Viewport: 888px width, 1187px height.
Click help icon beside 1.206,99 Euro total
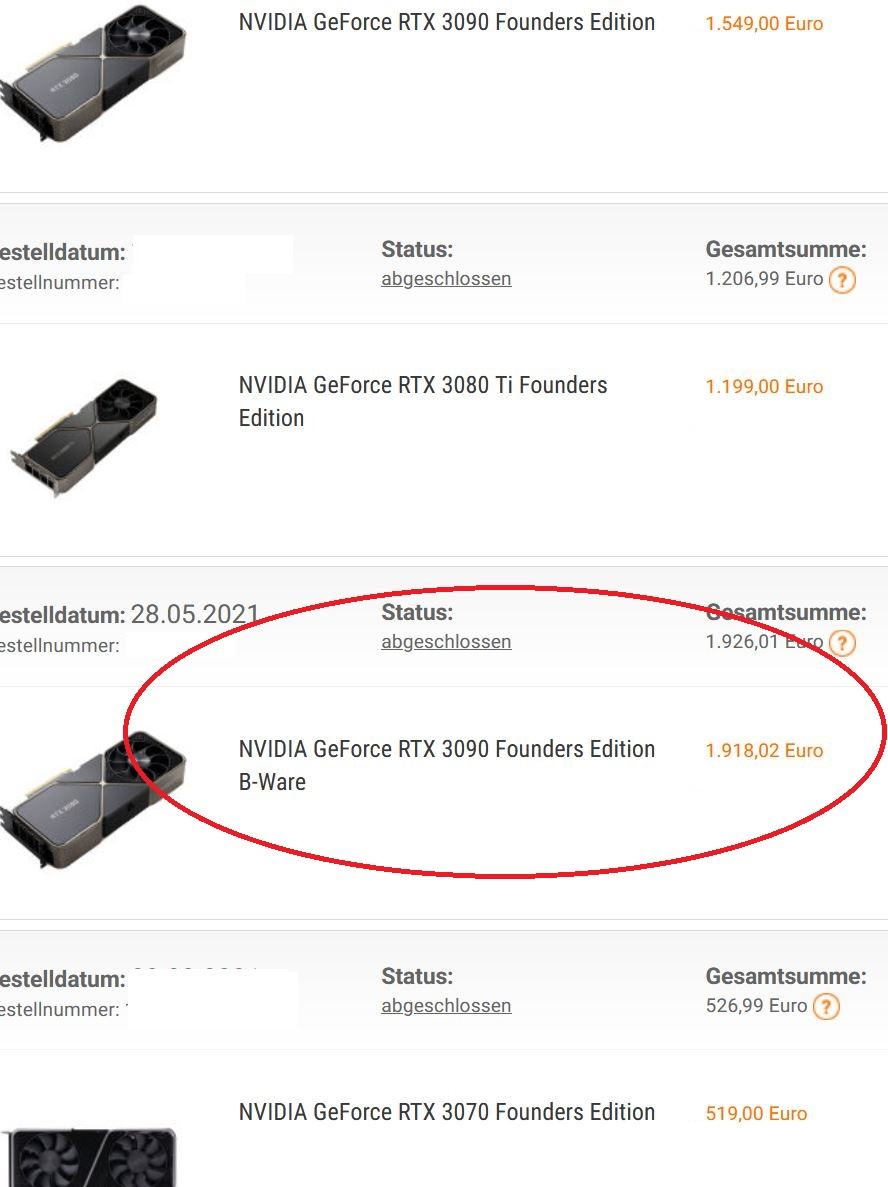click(x=842, y=280)
